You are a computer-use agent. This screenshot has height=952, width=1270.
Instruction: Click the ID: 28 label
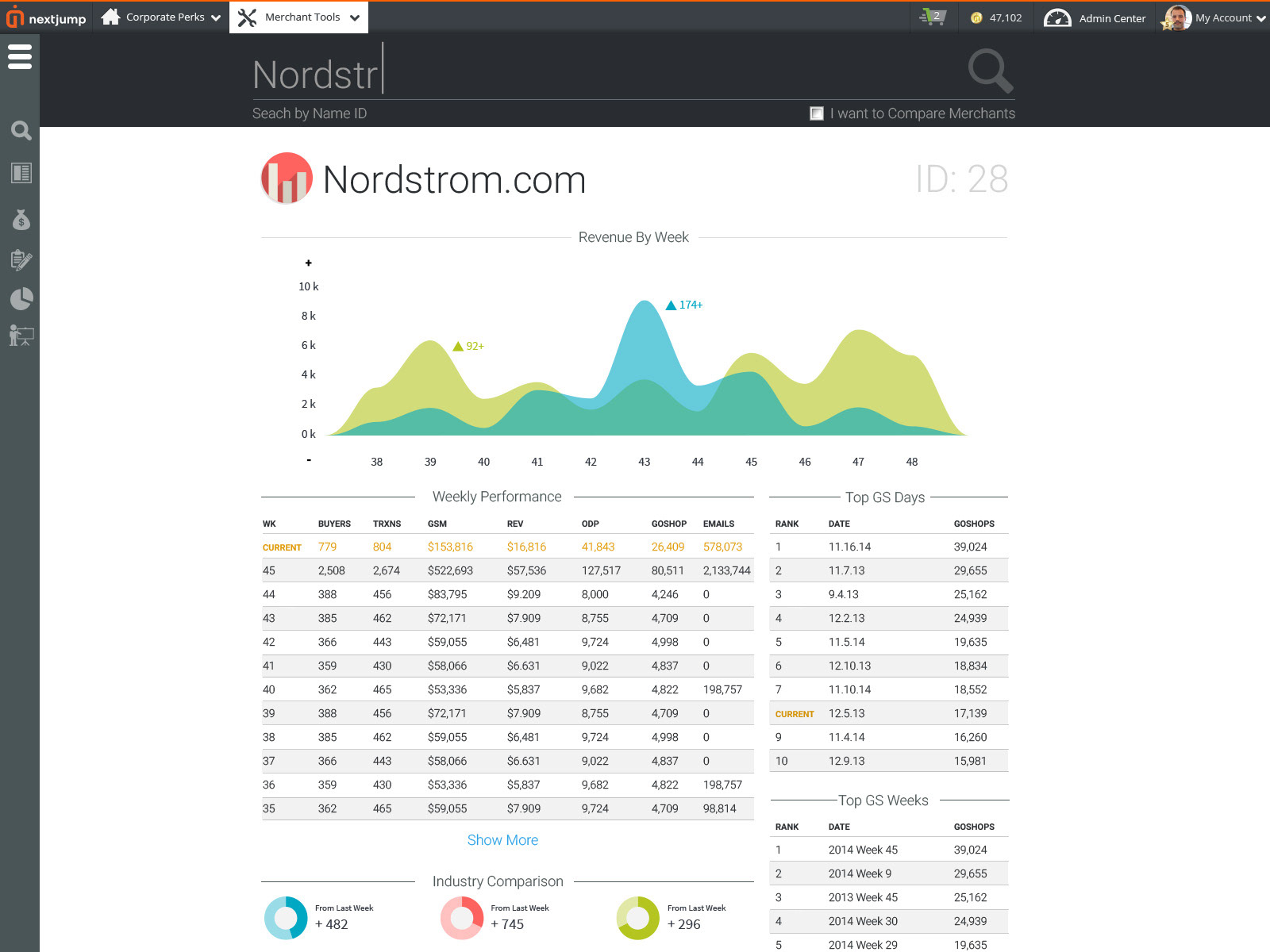point(962,179)
